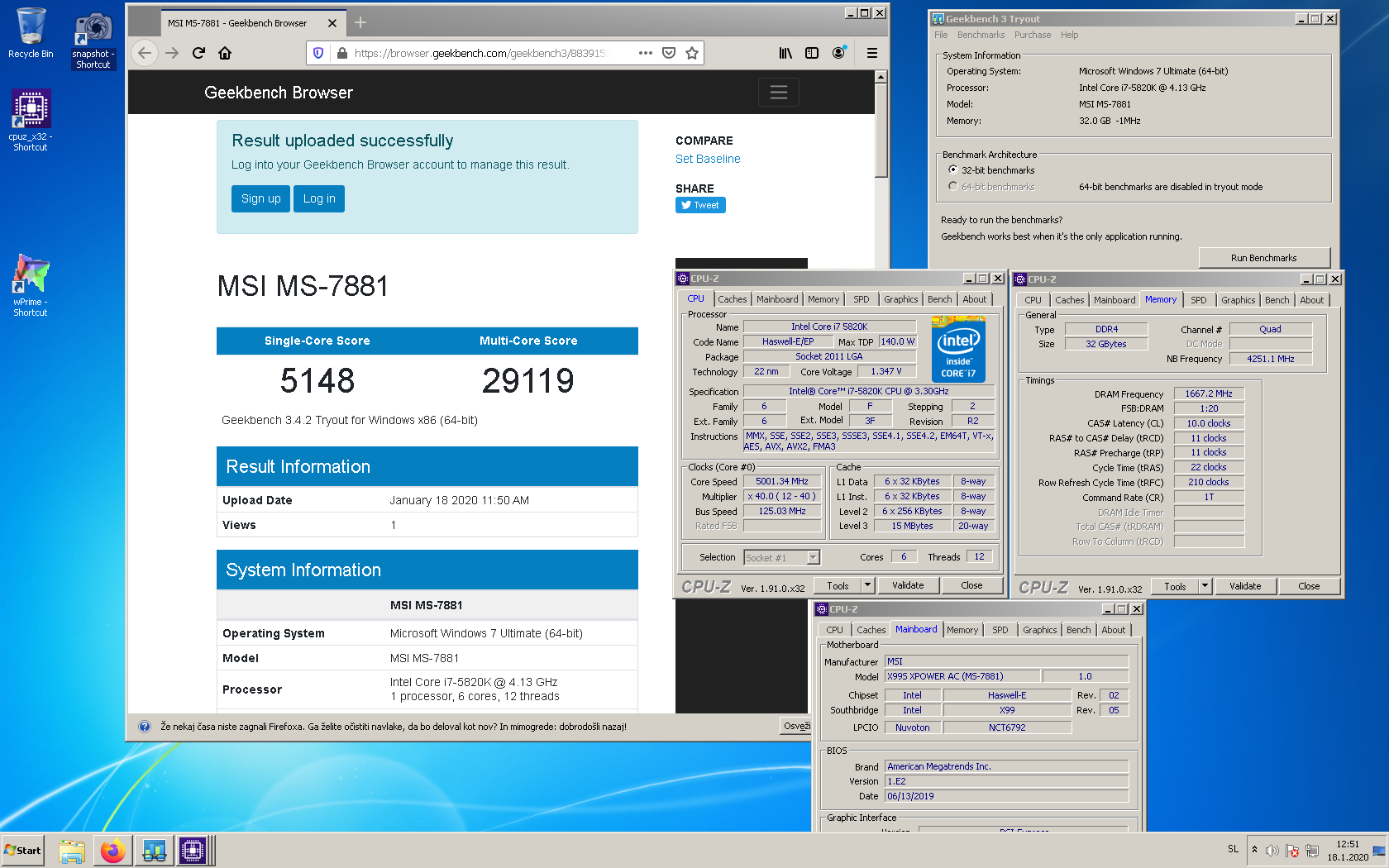Open the Purchase menu in Geekbench 3
The width and height of the screenshot is (1389, 868).
(x=1033, y=35)
